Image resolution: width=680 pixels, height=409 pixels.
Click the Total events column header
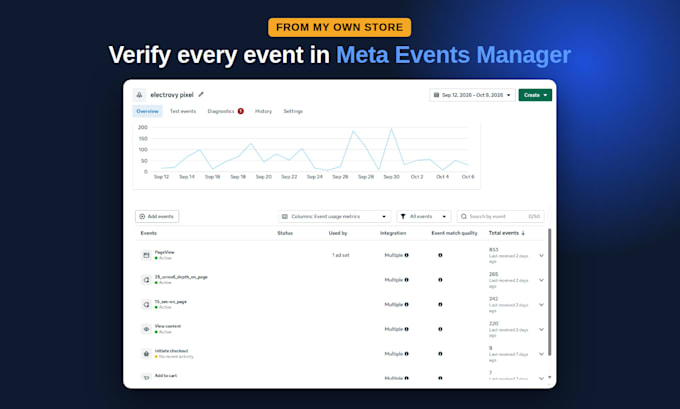coord(503,233)
